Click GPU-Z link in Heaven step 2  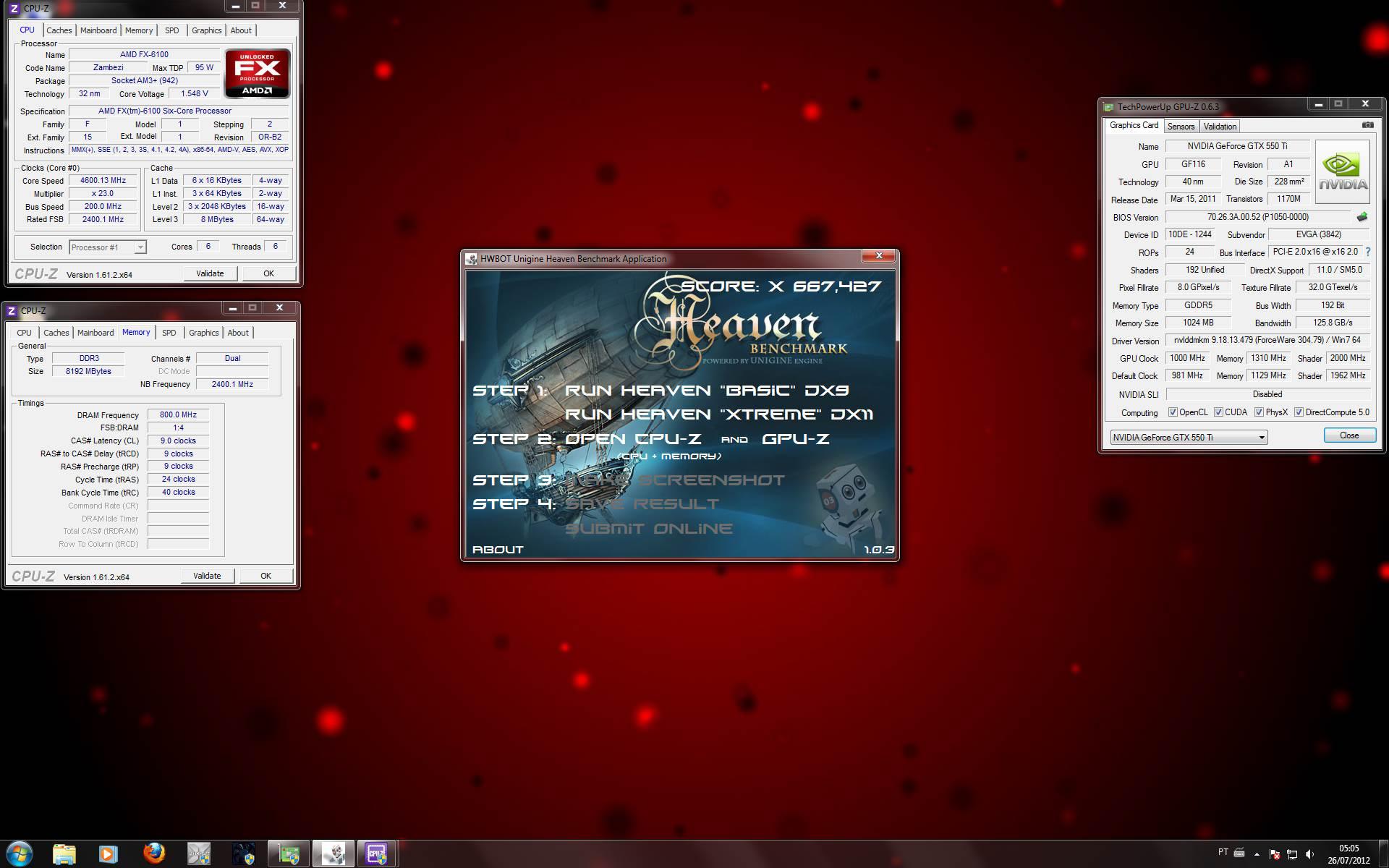[796, 439]
